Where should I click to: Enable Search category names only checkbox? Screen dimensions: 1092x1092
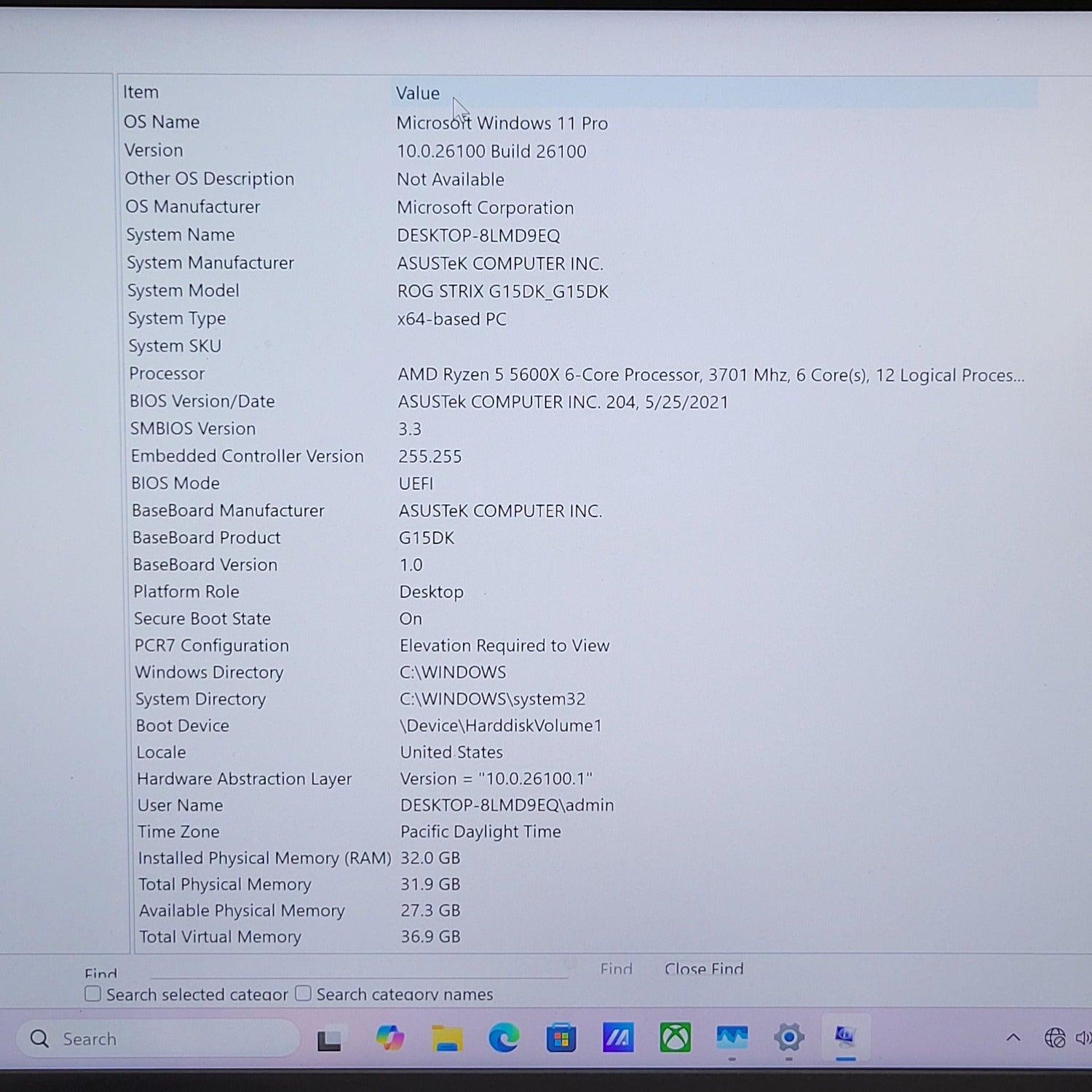tap(303, 993)
